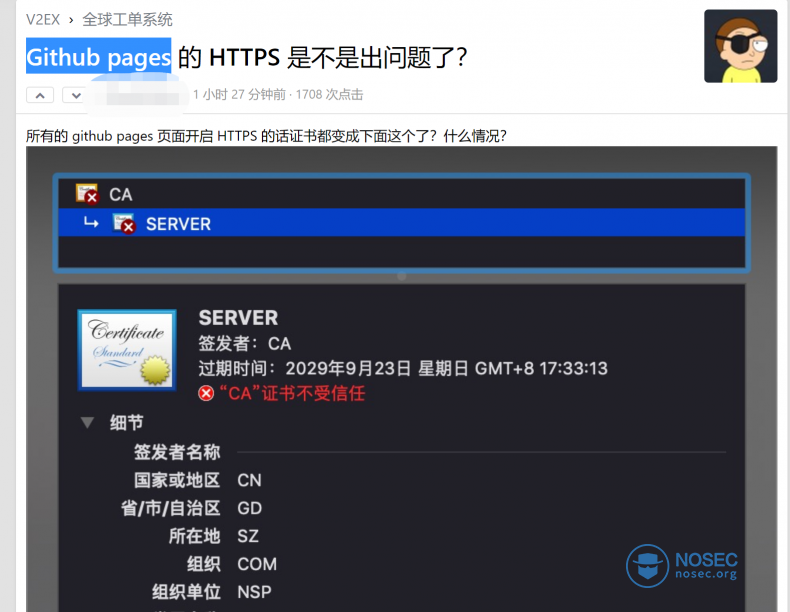Open the 全球工单系统 node link
Viewport: 790px width, 612px height.
127,20
